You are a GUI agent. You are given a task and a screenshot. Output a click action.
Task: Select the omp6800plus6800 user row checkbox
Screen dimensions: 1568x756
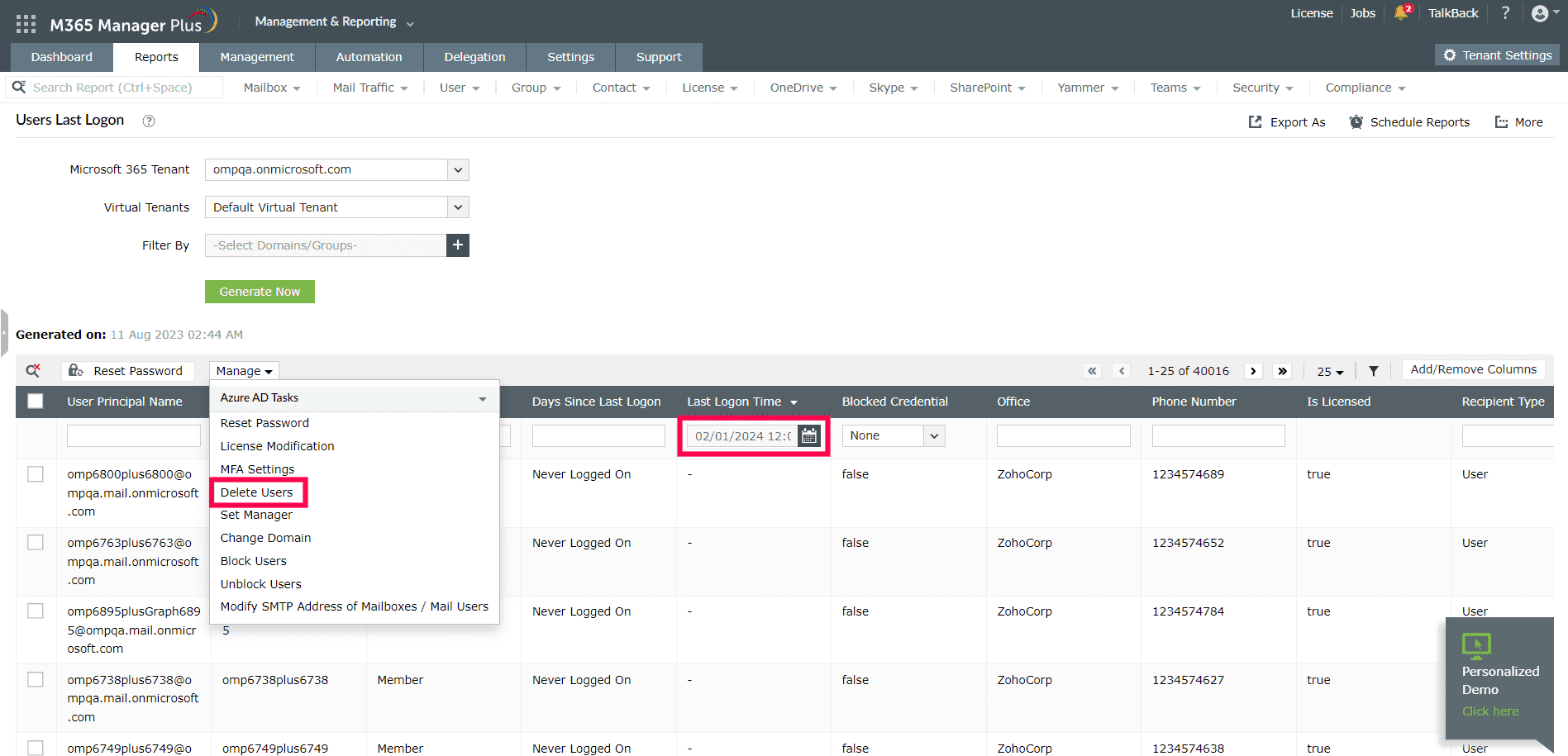tap(36, 474)
